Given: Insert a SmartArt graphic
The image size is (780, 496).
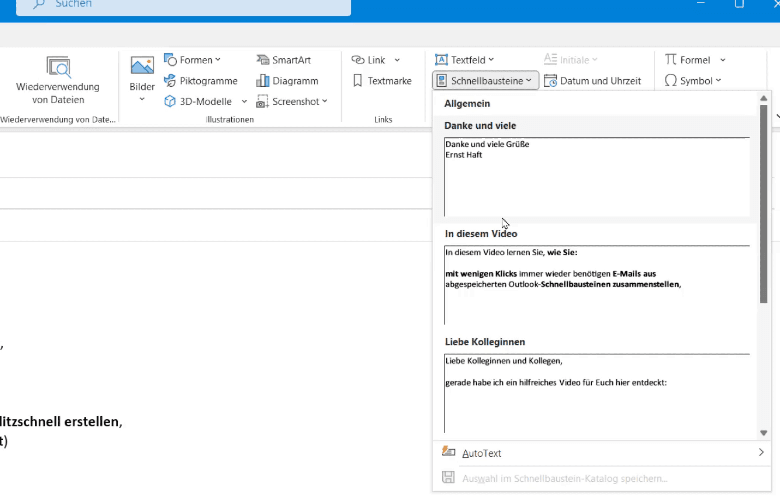Looking at the screenshot, I should tap(284, 60).
